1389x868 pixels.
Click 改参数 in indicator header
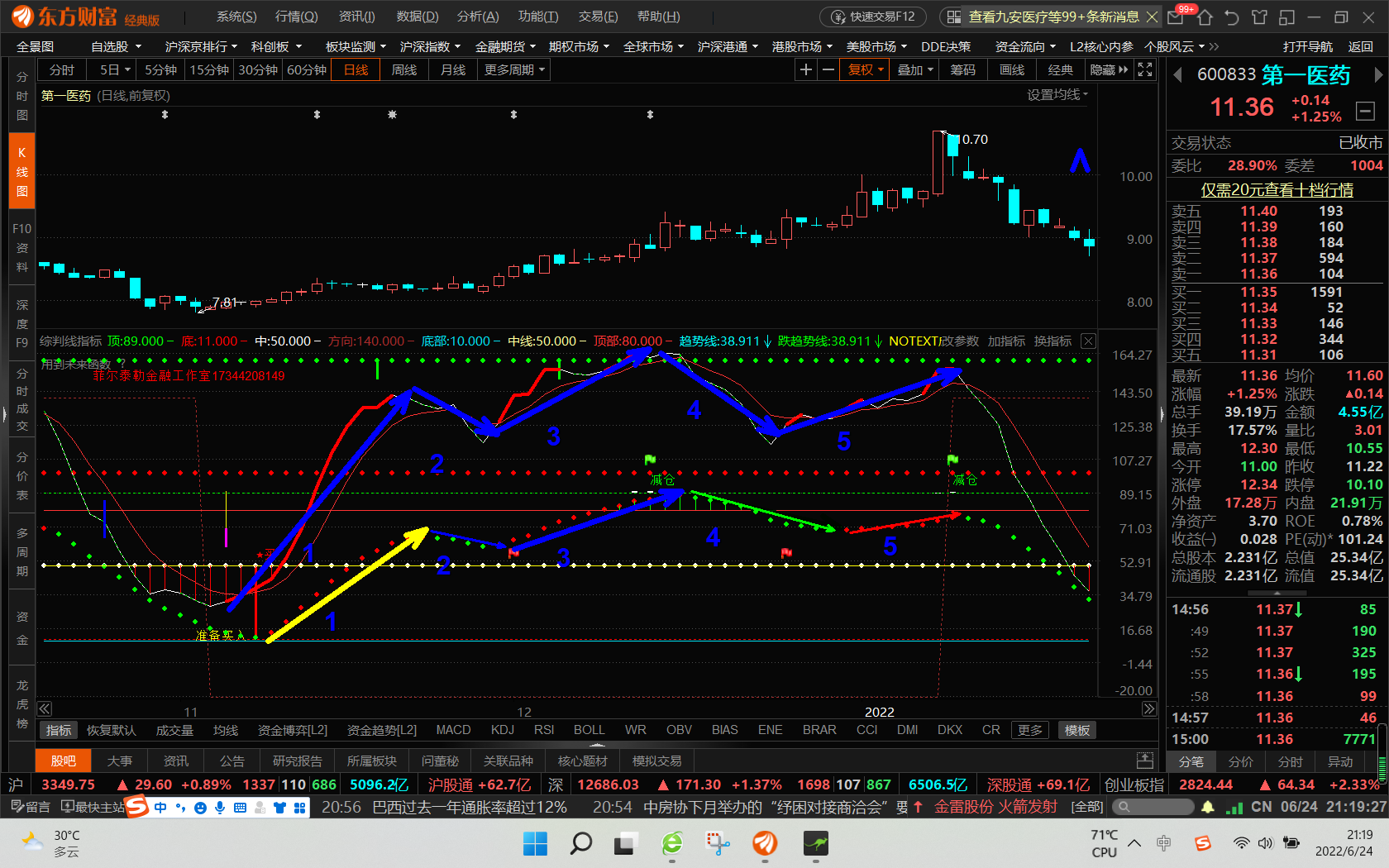point(959,341)
